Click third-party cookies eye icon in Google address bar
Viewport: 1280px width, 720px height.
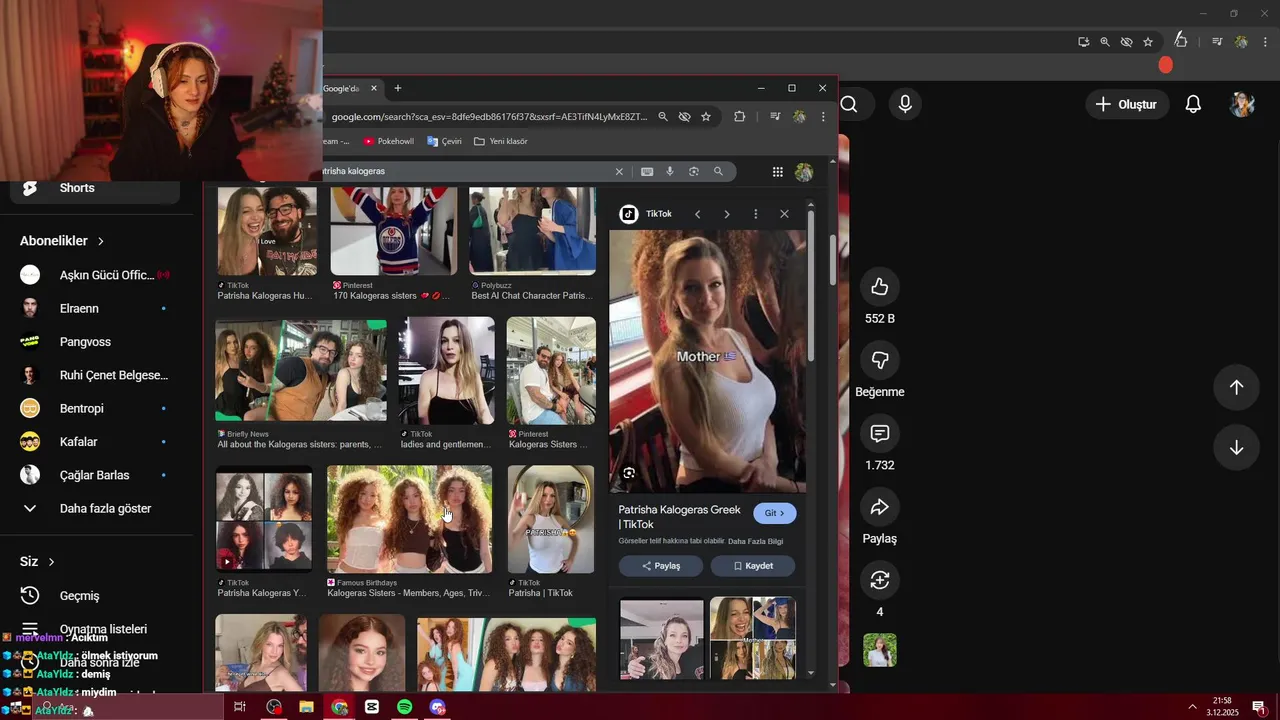(684, 117)
